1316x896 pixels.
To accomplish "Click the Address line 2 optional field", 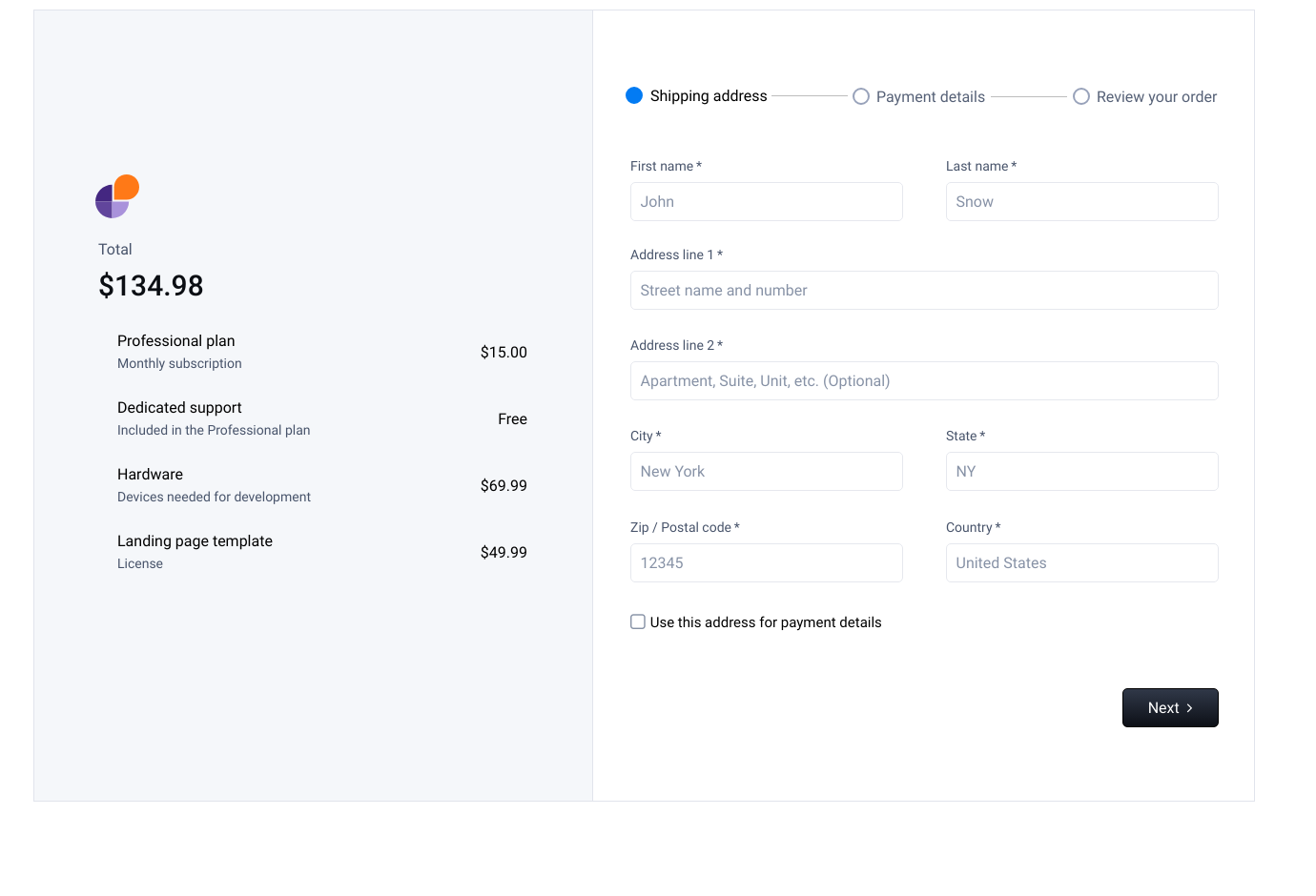I will point(924,380).
